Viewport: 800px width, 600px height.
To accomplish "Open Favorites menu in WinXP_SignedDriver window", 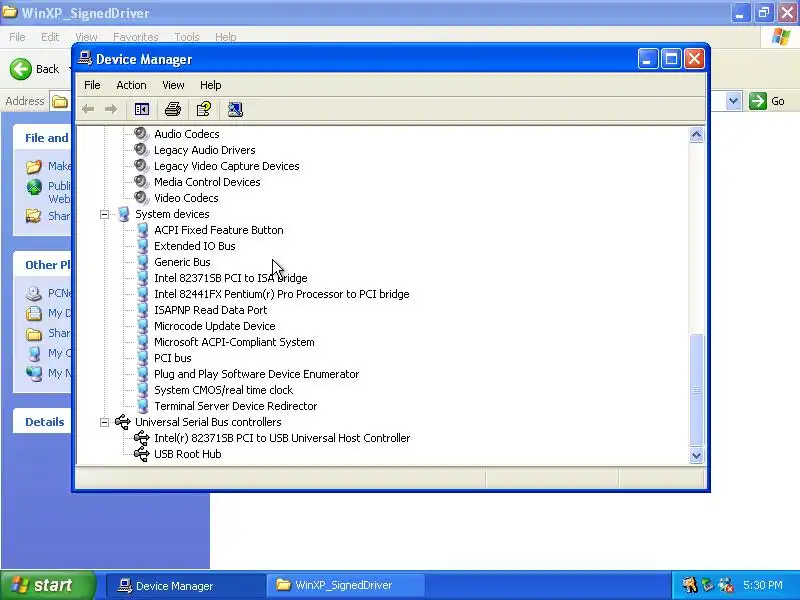I will [135, 37].
